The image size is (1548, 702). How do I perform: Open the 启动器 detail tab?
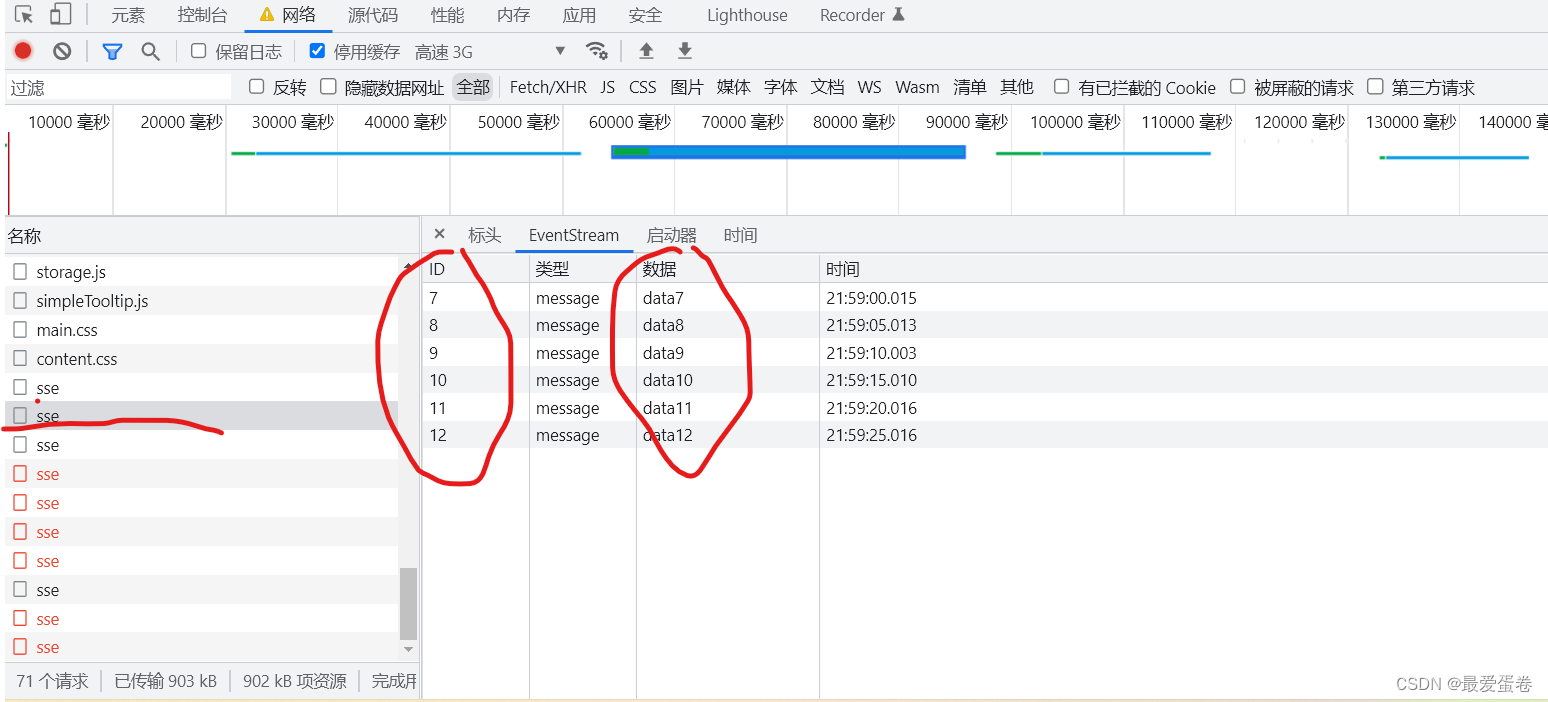(x=671, y=235)
